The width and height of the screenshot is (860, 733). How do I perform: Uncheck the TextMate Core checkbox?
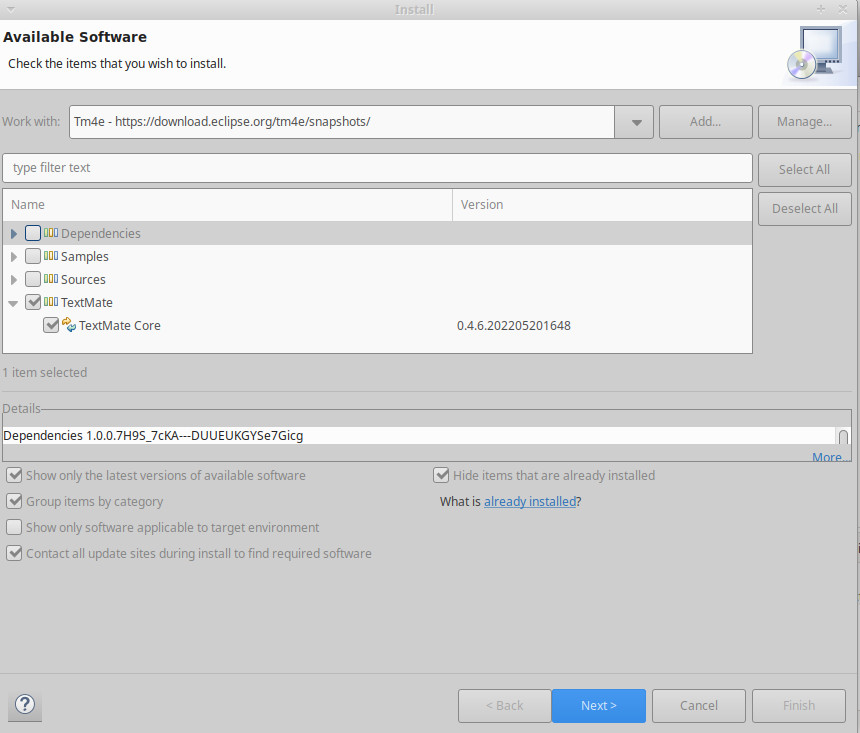click(x=51, y=325)
